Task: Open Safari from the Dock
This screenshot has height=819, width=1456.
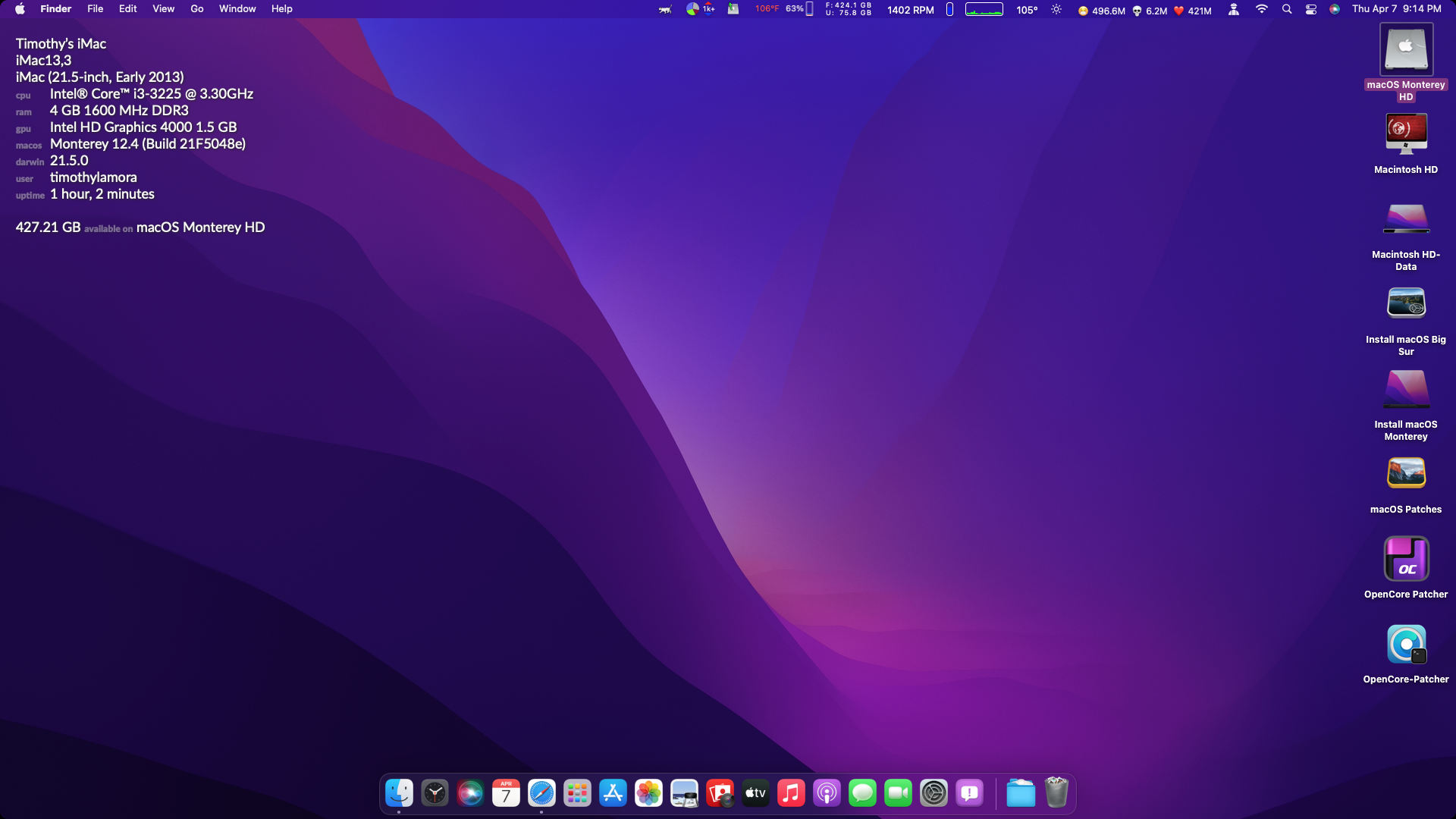Action: pyautogui.click(x=541, y=793)
